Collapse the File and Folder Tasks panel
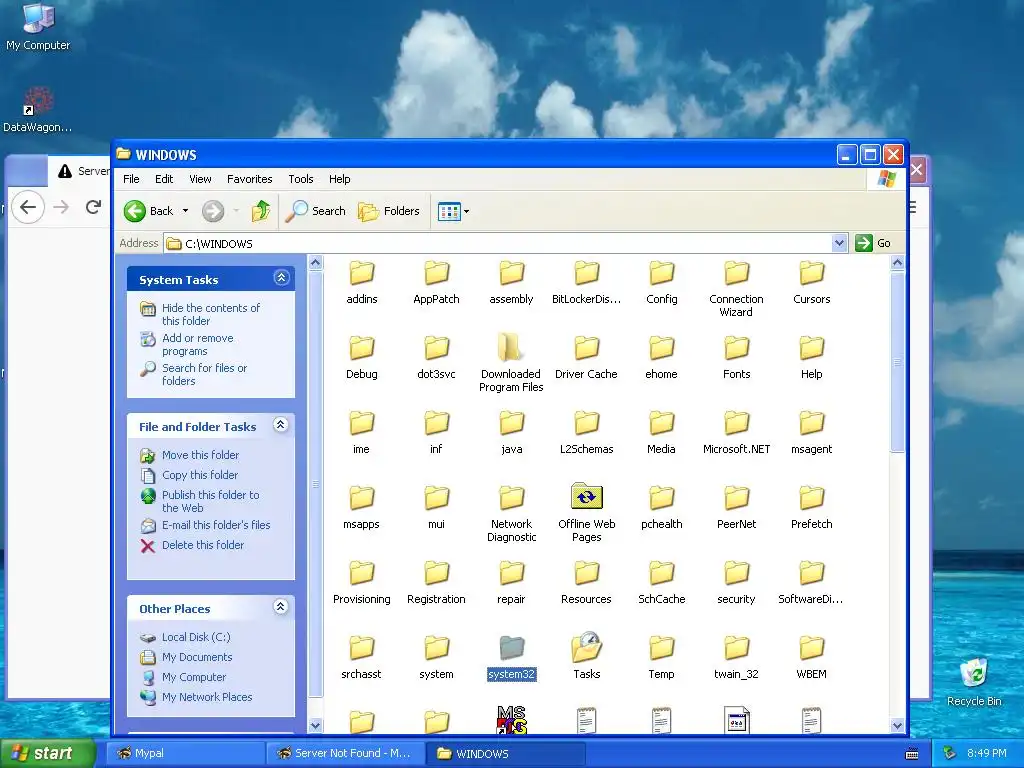1024x768 pixels. point(281,425)
